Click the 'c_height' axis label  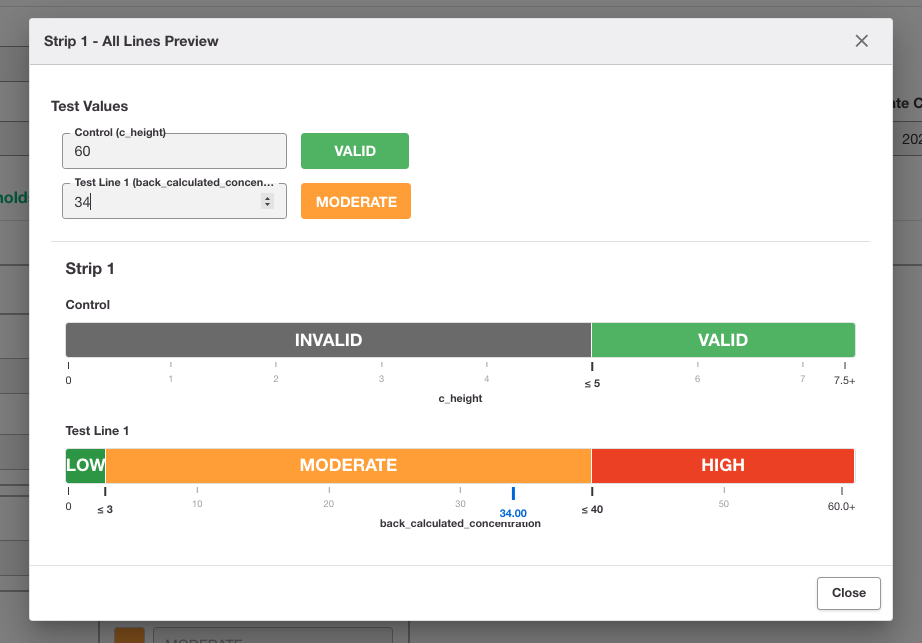point(460,398)
